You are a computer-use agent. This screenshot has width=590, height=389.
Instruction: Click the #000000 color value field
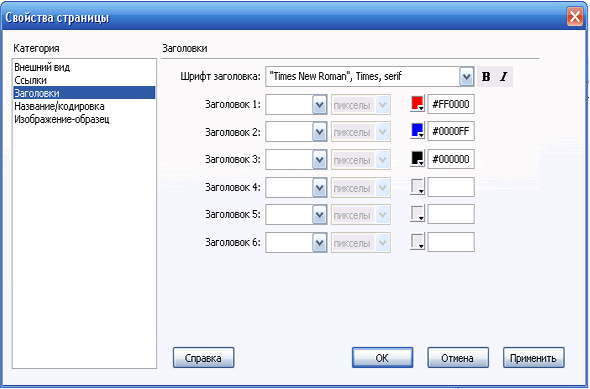[x=451, y=160]
